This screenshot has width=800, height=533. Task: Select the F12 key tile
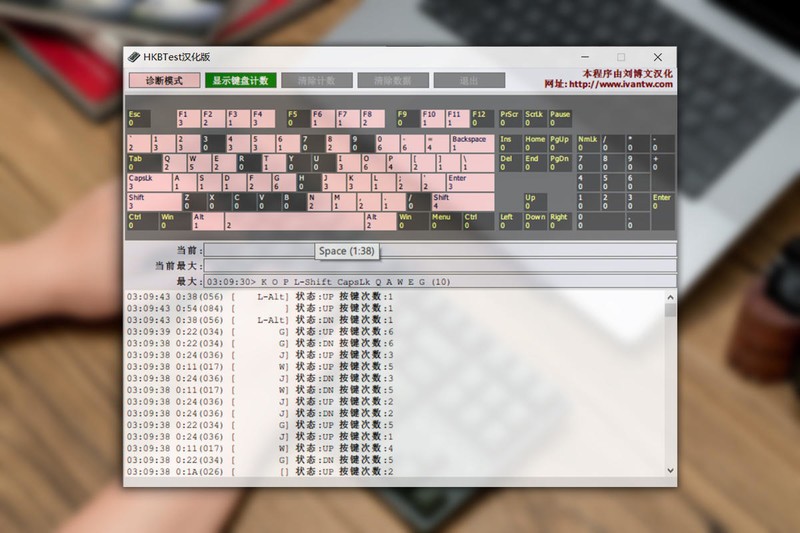483,118
